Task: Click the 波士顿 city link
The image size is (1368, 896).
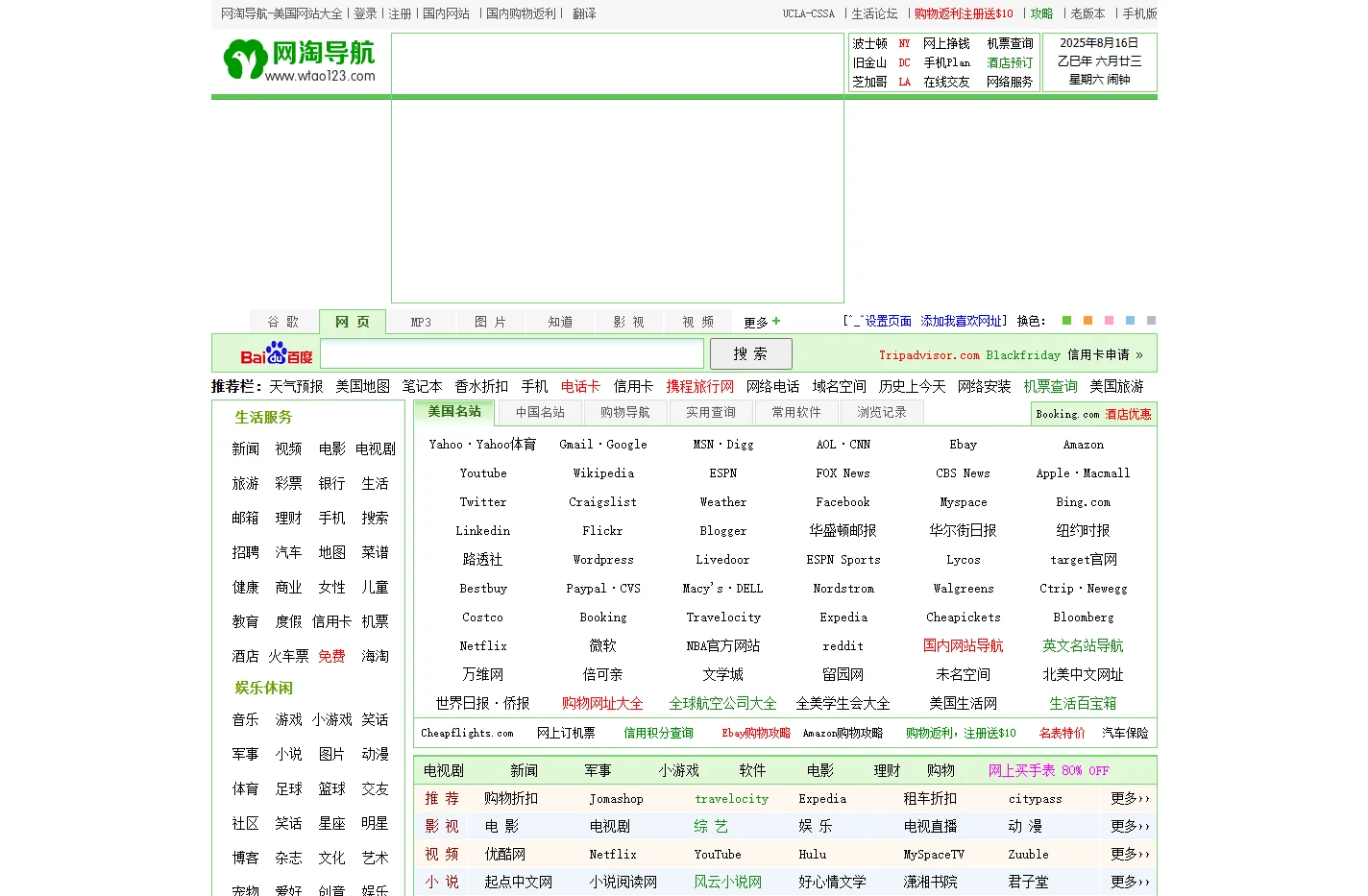Action: coord(869,43)
